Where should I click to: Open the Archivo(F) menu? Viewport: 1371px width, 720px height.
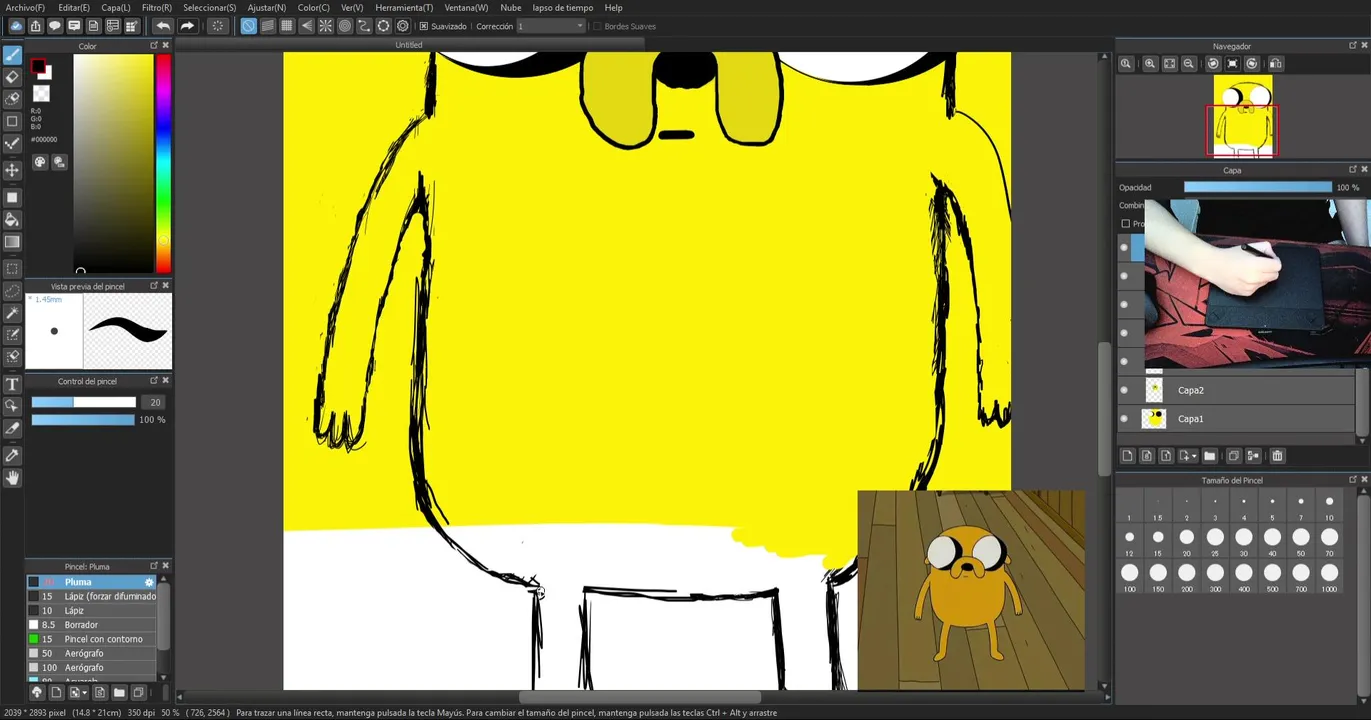click(25, 7)
